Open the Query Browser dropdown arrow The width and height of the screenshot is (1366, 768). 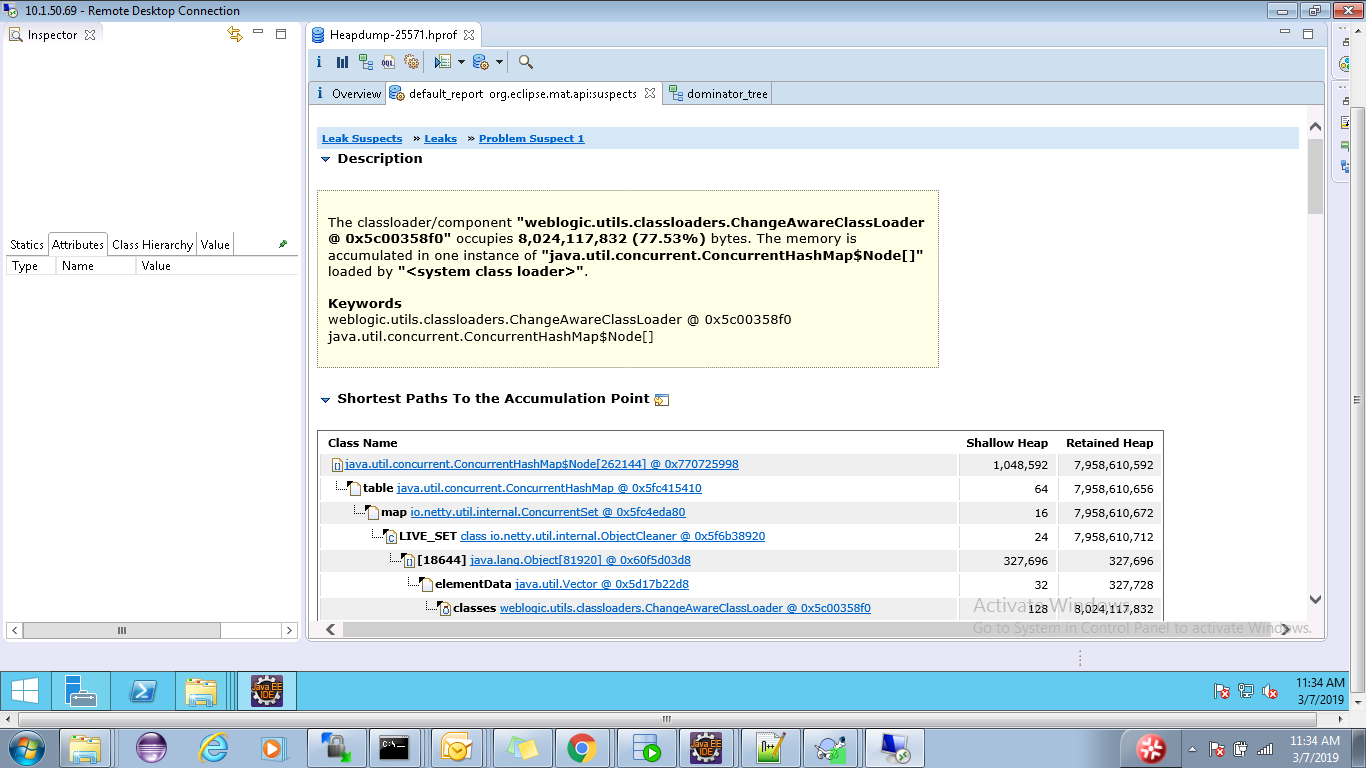tap(461, 61)
